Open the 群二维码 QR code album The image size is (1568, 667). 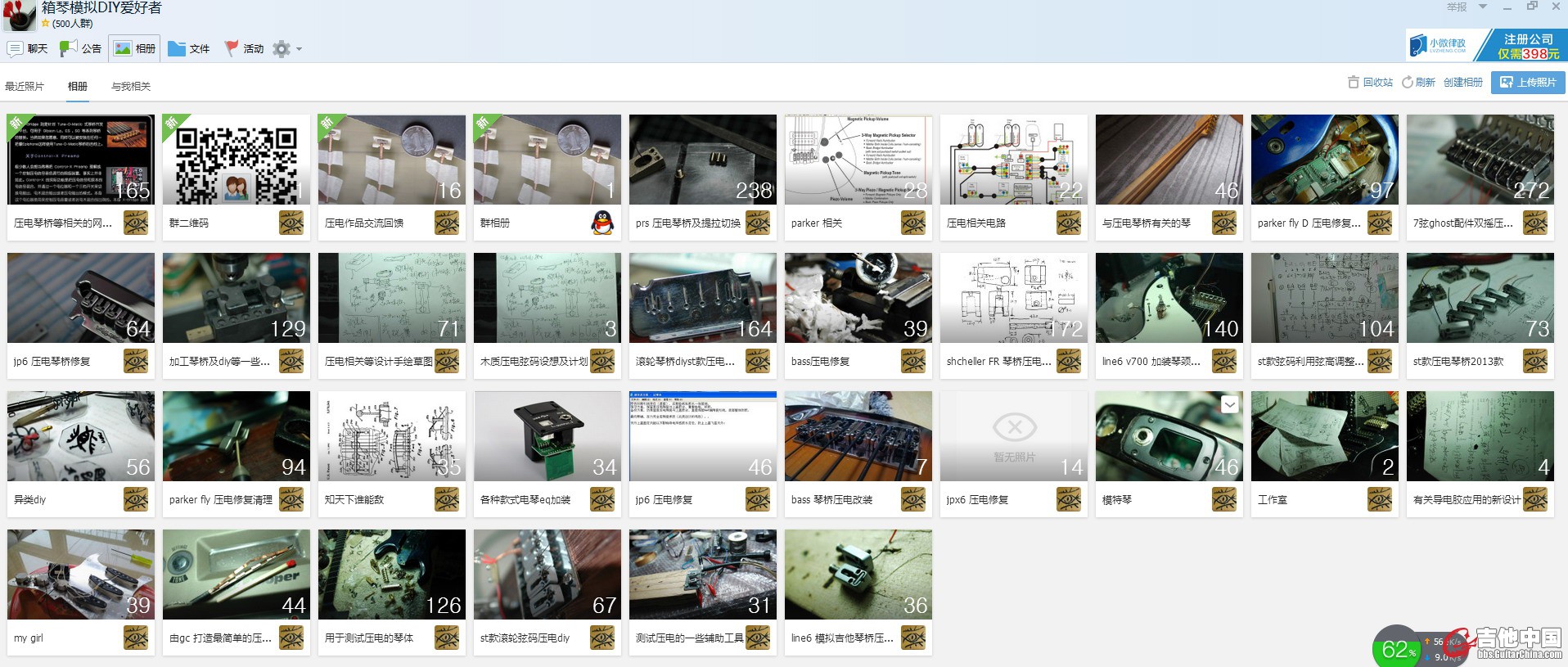(236, 160)
